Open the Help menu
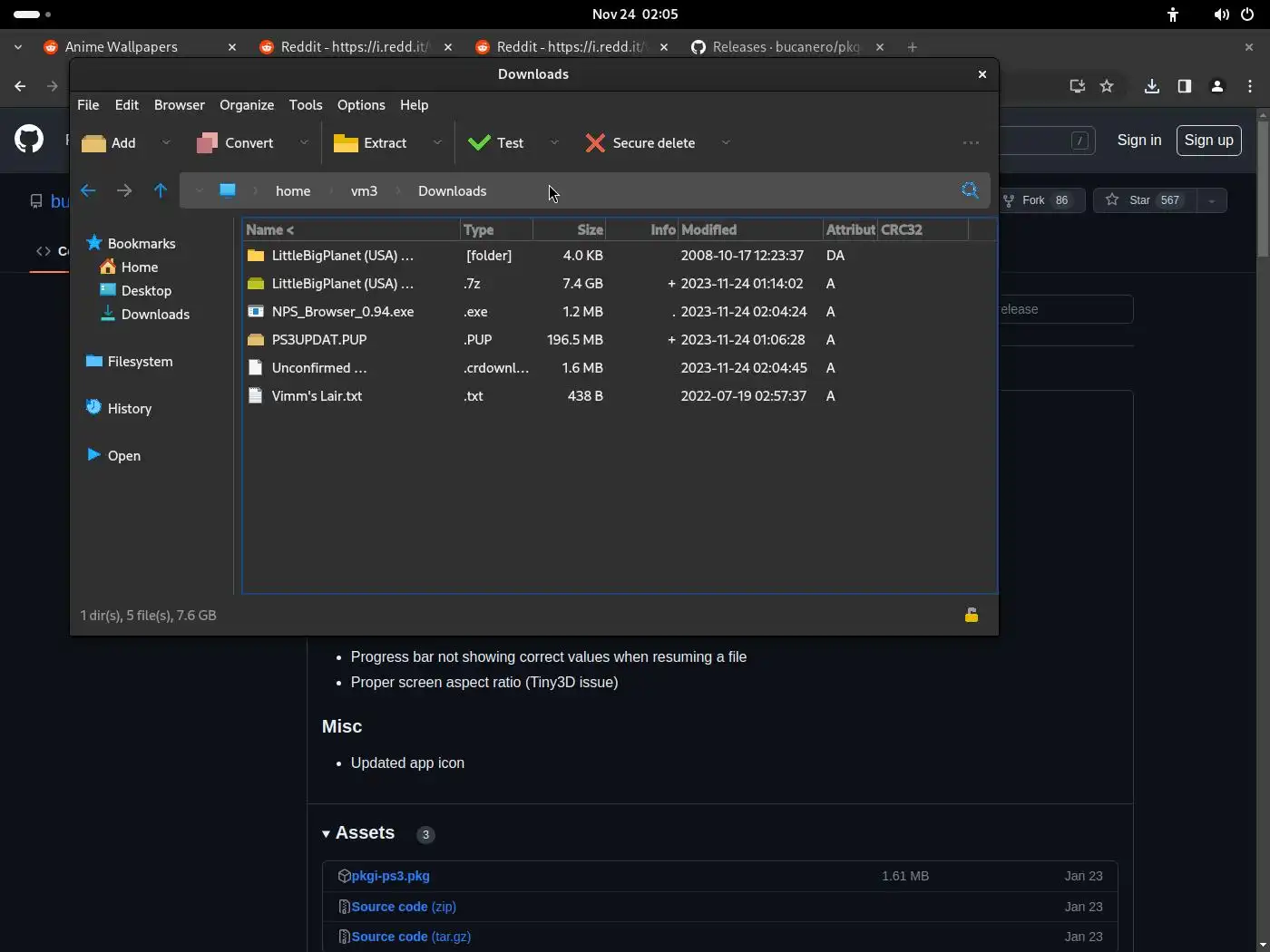 (414, 105)
